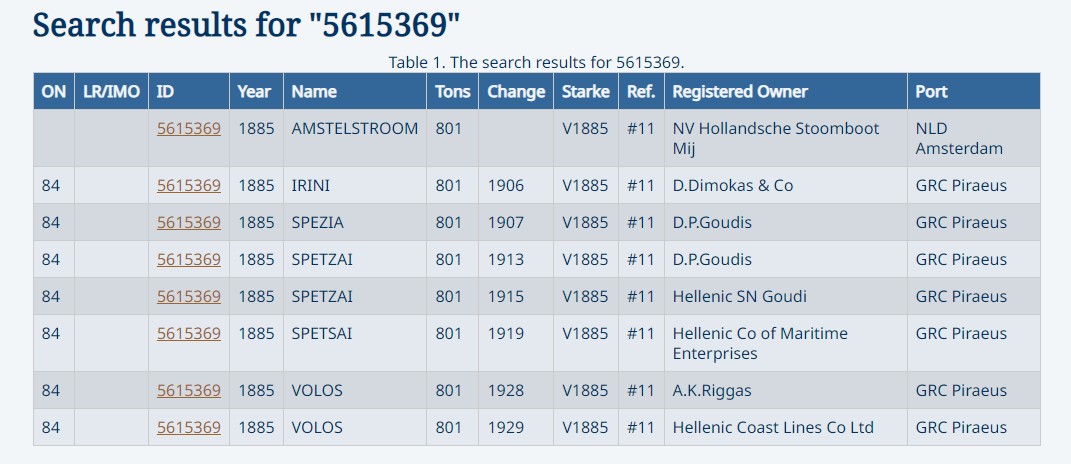Screen dimensions: 1071x464
Task: Open ID link in the A.K.Riggas row
Action: point(188,391)
